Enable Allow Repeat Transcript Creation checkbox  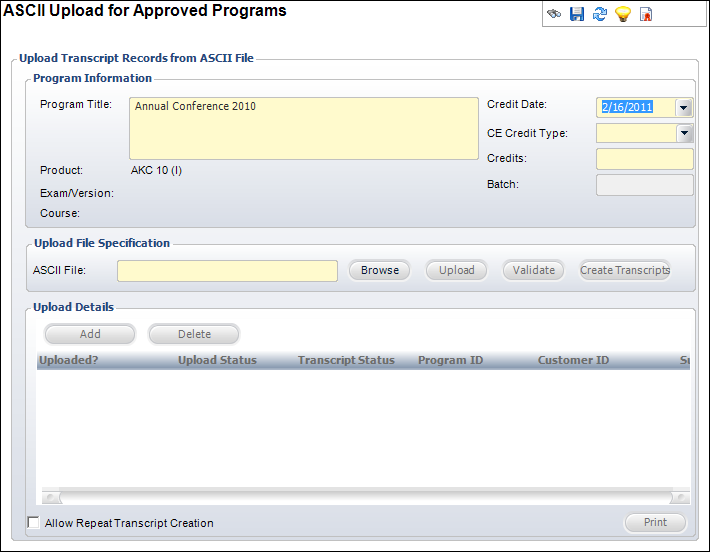(x=34, y=523)
